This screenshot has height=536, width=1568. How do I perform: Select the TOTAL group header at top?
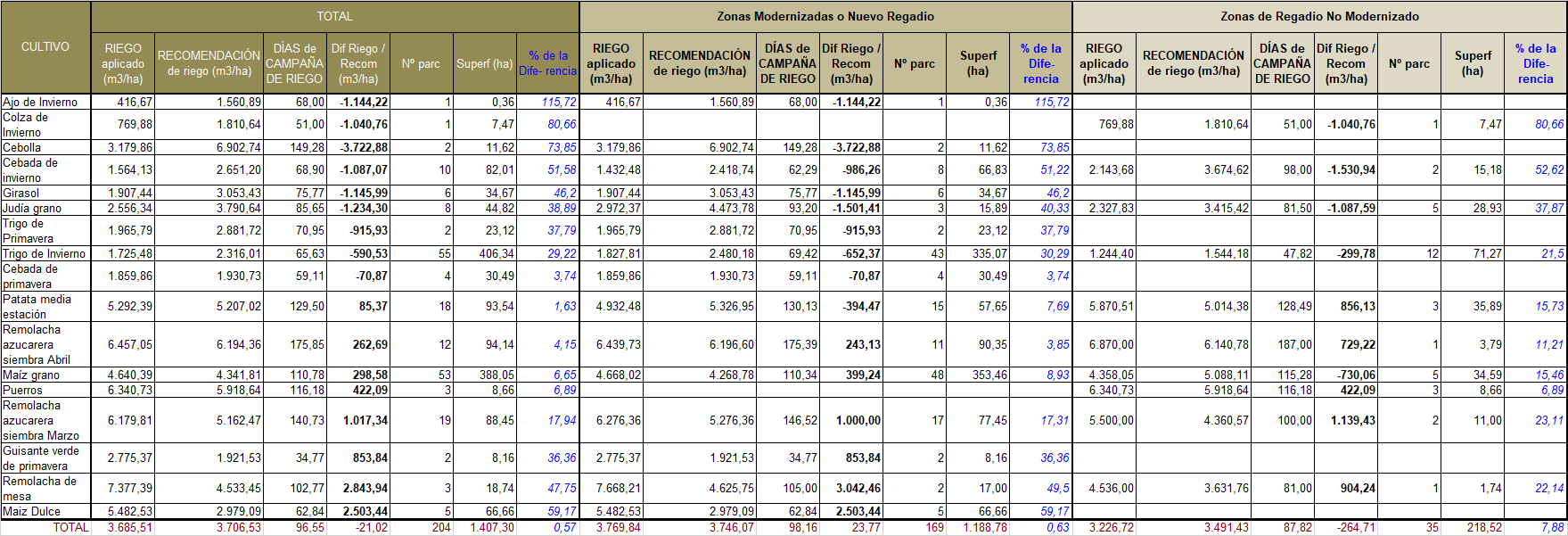[x=334, y=16]
